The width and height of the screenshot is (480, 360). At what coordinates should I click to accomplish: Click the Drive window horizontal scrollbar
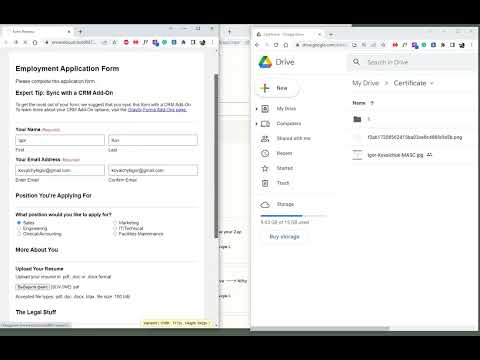point(320,329)
